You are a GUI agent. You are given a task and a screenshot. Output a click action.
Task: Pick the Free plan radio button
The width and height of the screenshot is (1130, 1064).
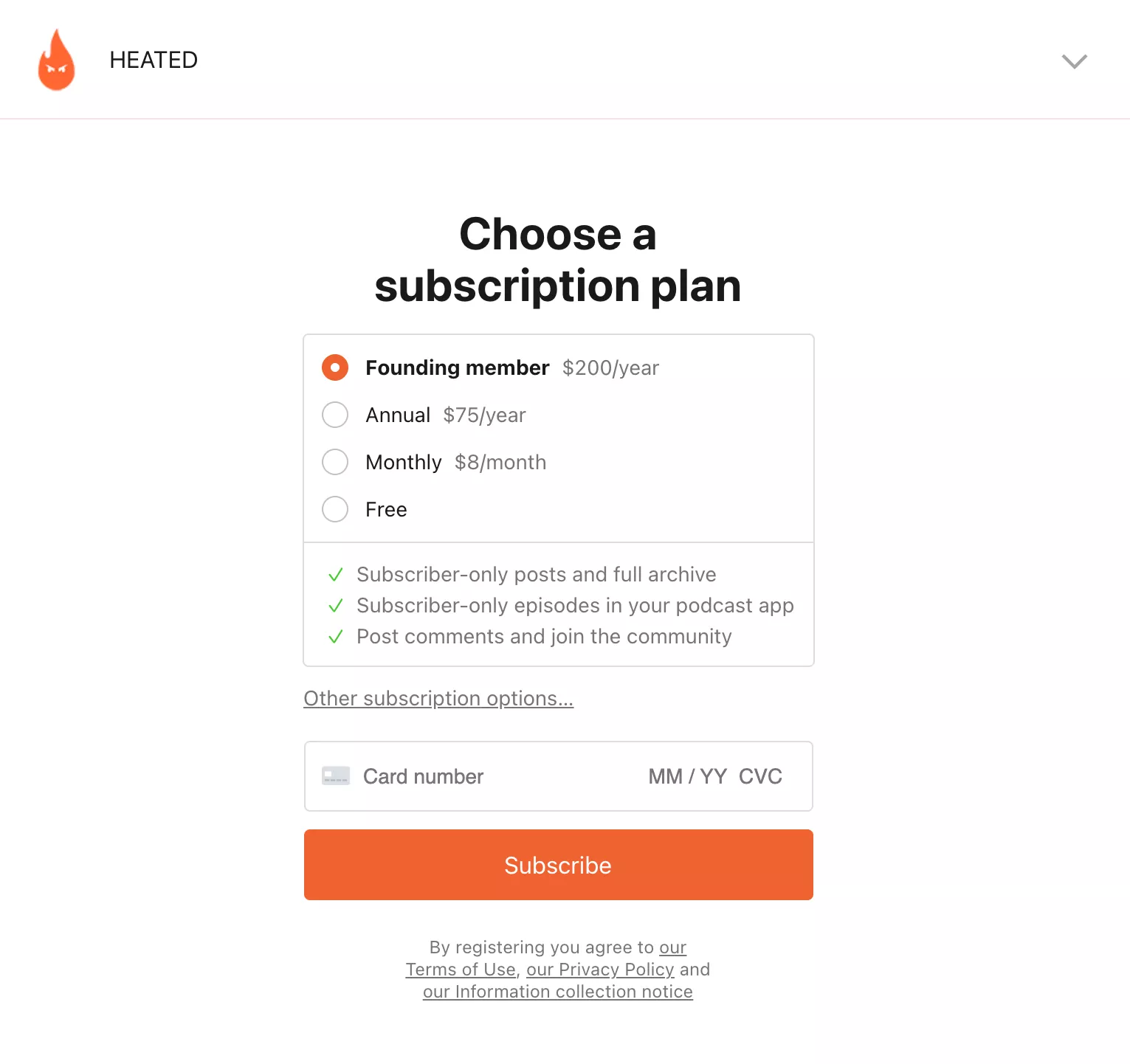point(335,509)
